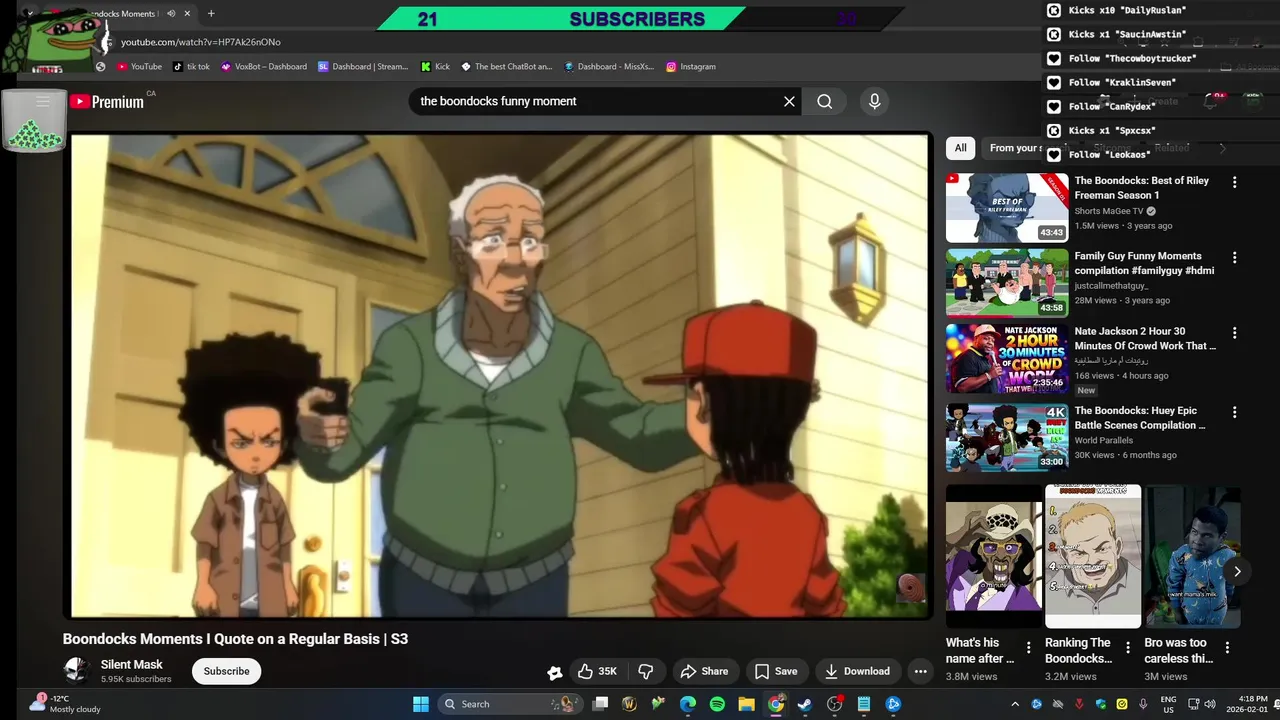Screen dimensions: 1280x720
Task: Click the YouTube search text field
Action: [595, 101]
